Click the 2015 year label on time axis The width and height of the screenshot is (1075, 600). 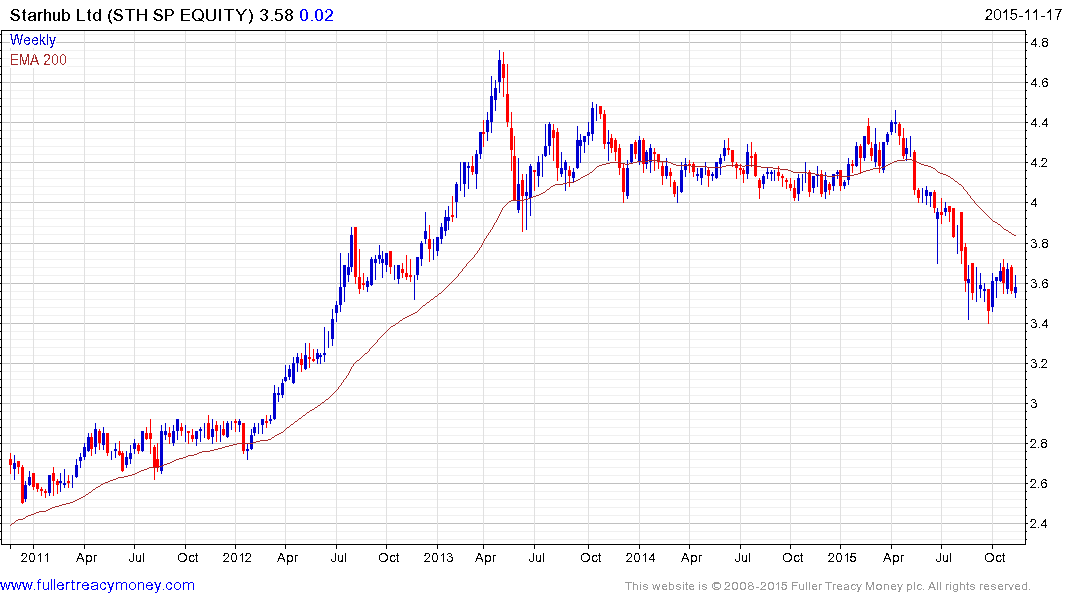[842, 557]
